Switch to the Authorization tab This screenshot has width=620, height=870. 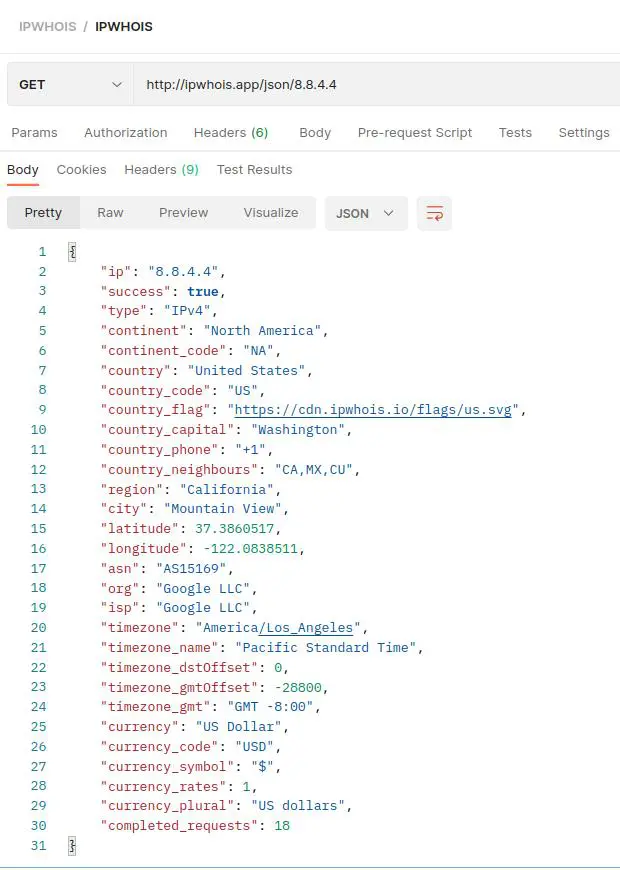pos(125,132)
